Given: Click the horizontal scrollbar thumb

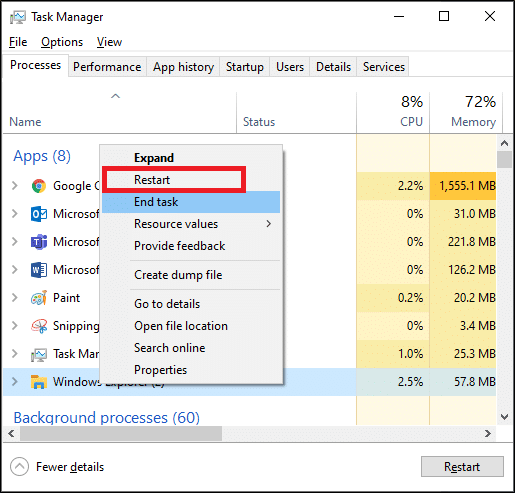Looking at the screenshot, I should click(x=121, y=433).
